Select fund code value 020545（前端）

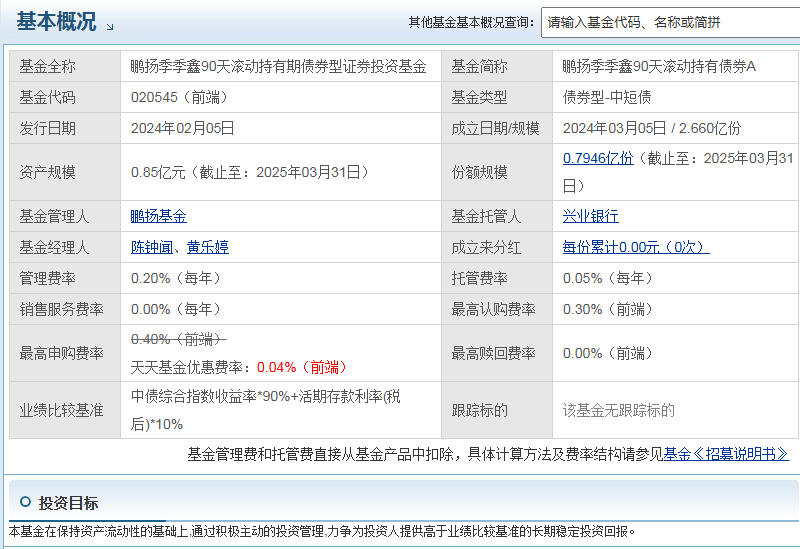click(179, 97)
